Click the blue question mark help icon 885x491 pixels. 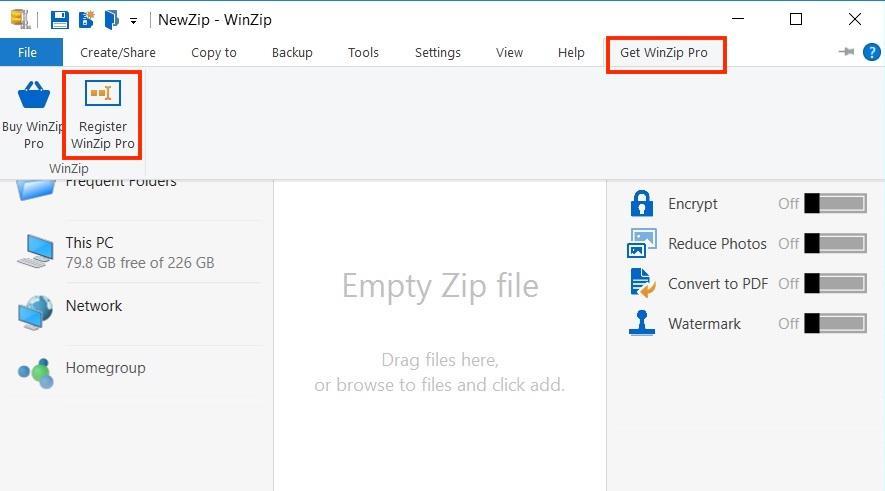[872, 52]
